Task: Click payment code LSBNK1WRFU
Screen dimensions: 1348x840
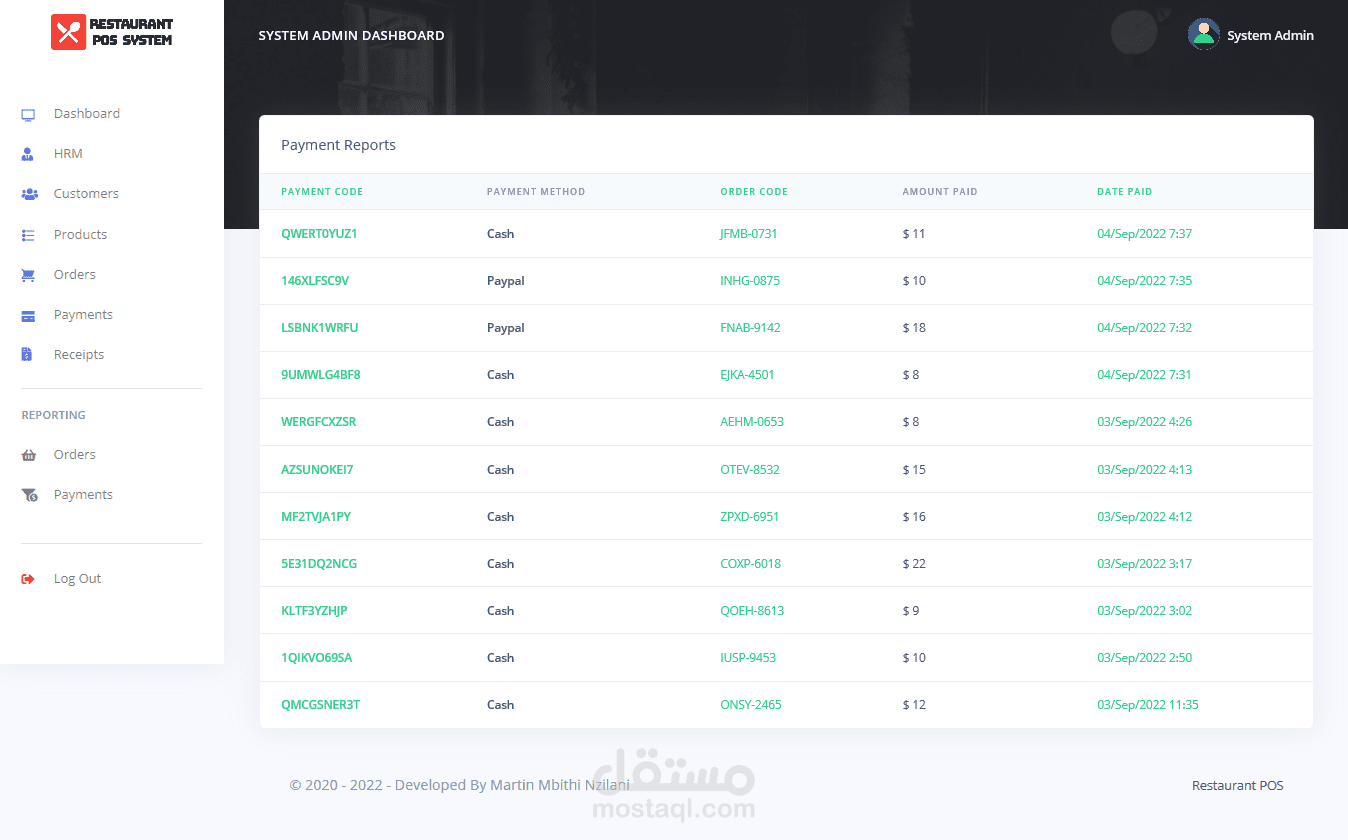Action: [x=319, y=328]
